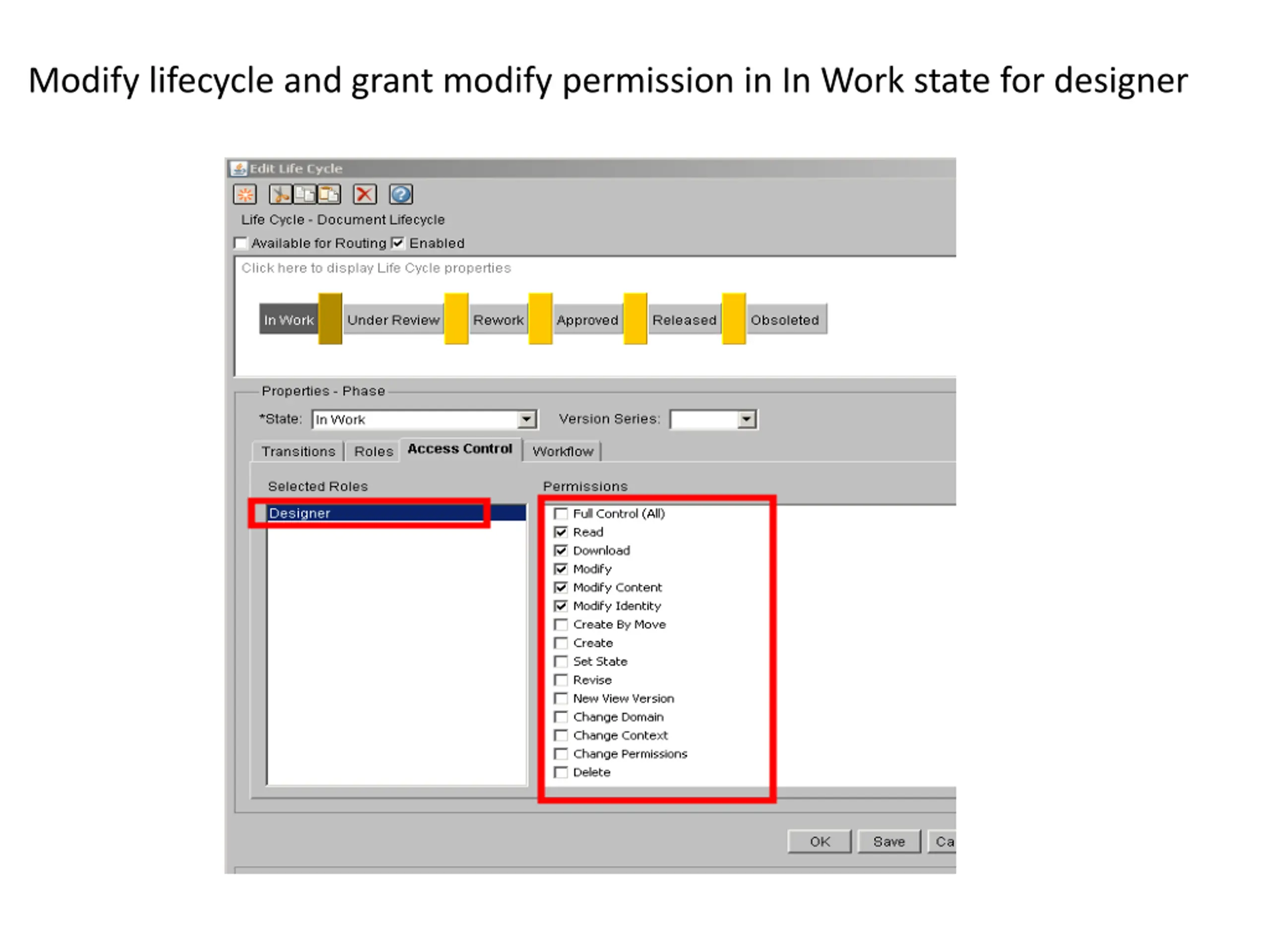1270x952 pixels.
Task: Click the gate between In Work and Under Review
Action: point(330,318)
